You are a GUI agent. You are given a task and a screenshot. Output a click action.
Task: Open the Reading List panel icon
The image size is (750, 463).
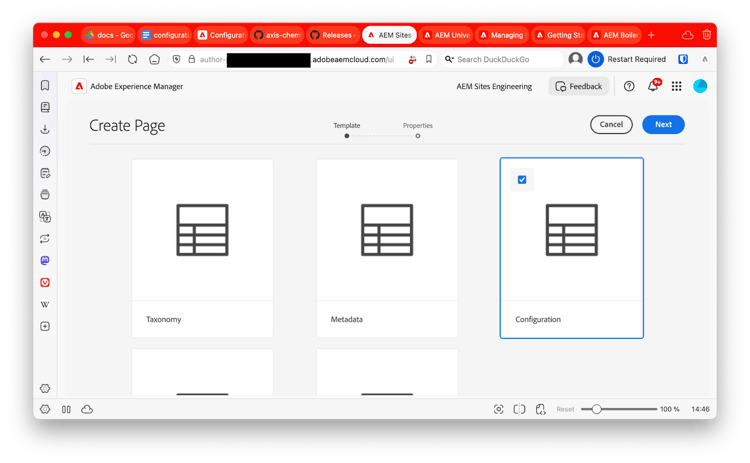(x=45, y=107)
